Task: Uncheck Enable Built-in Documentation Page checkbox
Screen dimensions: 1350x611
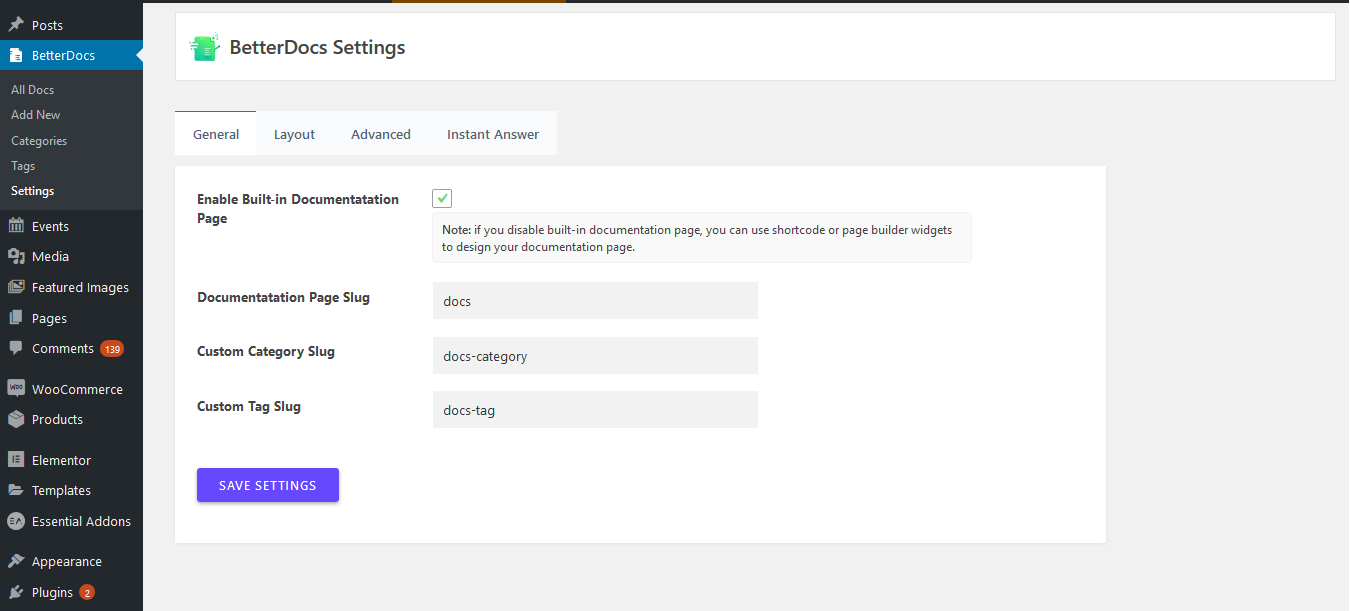Action: [442, 198]
